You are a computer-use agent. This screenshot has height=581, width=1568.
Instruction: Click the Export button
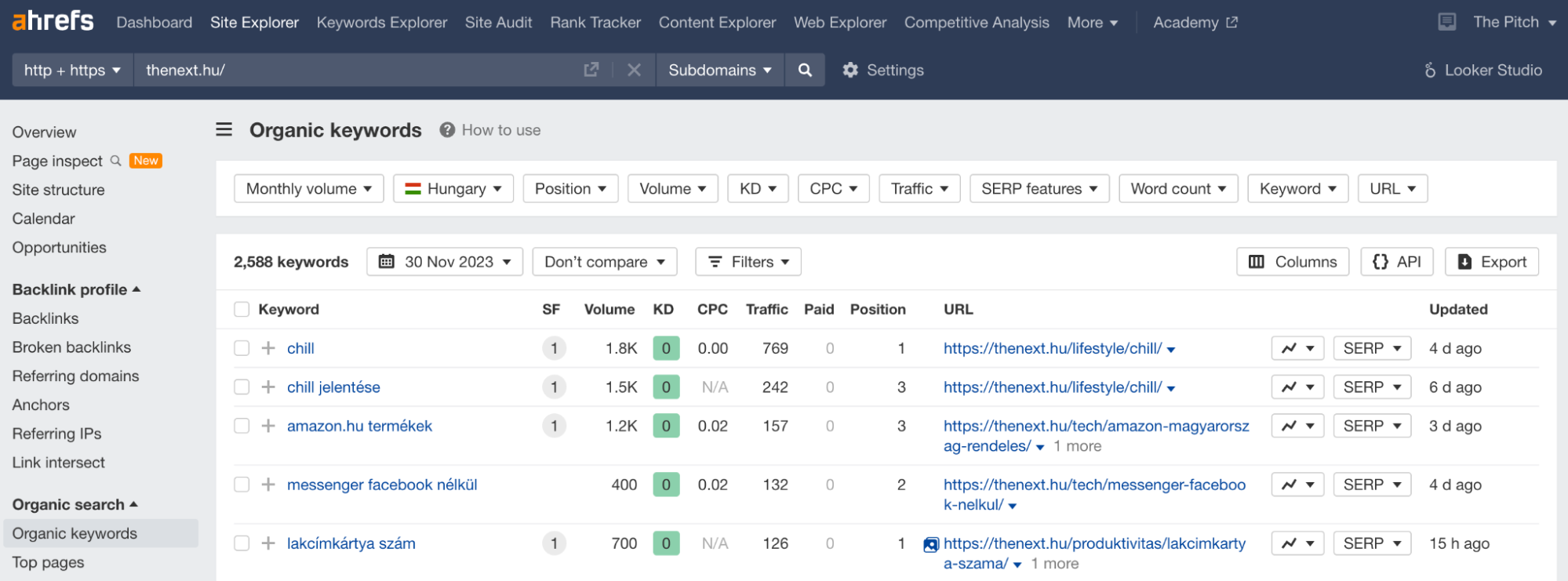[x=1492, y=262]
